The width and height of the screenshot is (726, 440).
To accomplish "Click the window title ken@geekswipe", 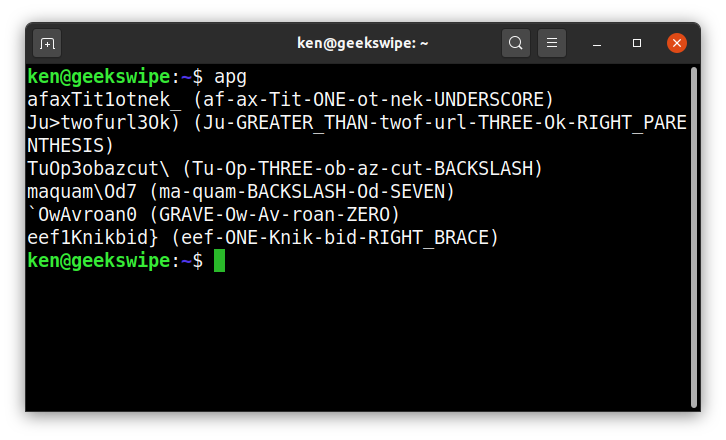I will pyautogui.click(x=363, y=43).
